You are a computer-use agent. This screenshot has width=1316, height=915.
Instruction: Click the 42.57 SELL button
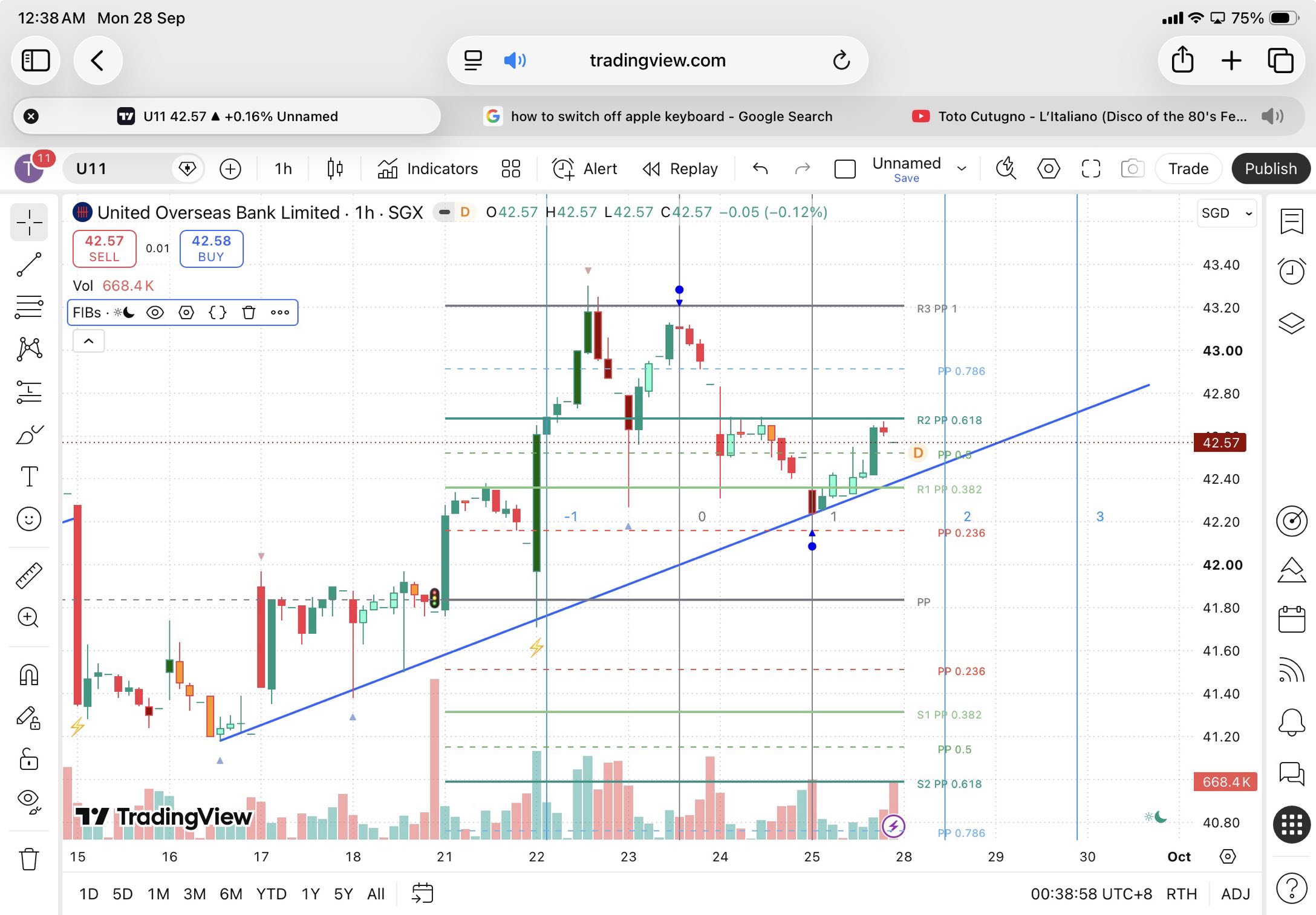coord(104,249)
